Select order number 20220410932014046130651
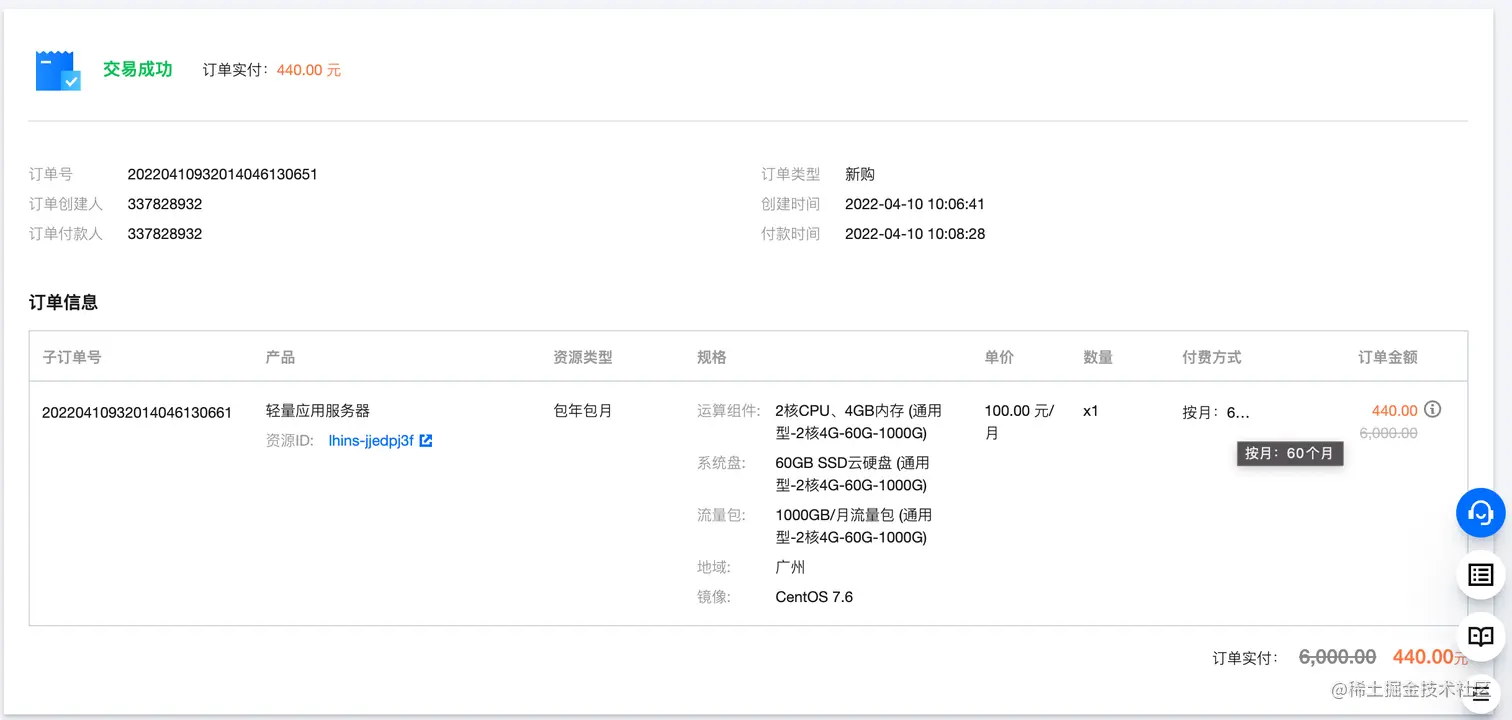The image size is (1512, 720). point(222,174)
